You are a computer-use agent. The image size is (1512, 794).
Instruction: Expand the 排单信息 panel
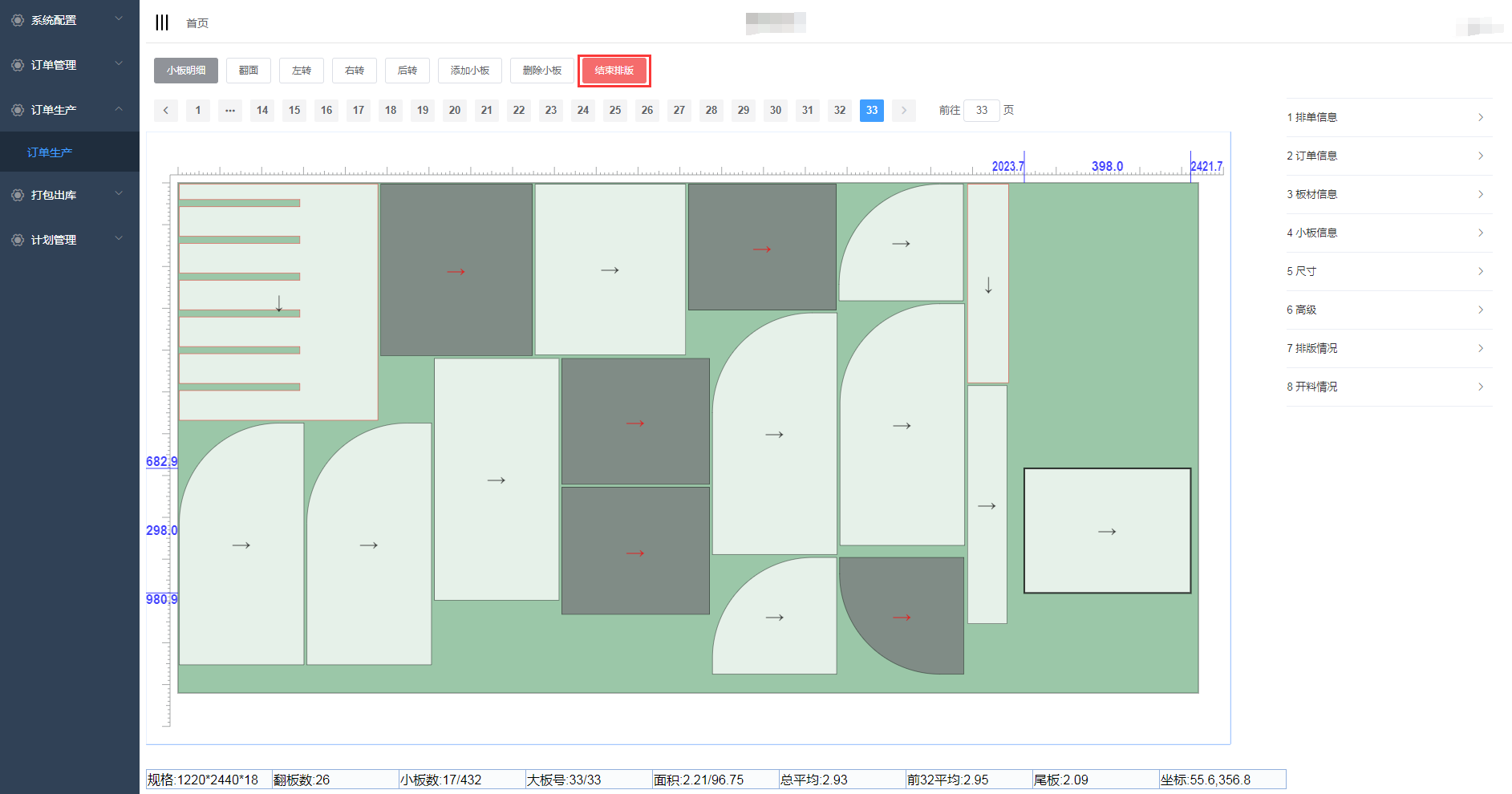1388,117
